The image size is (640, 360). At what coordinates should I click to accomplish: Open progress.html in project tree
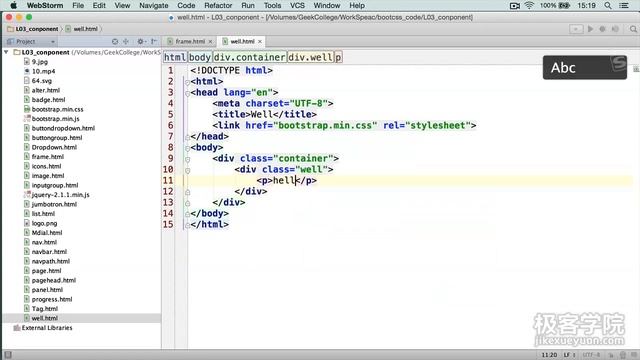pyautogui.click(x=52, y=299)
